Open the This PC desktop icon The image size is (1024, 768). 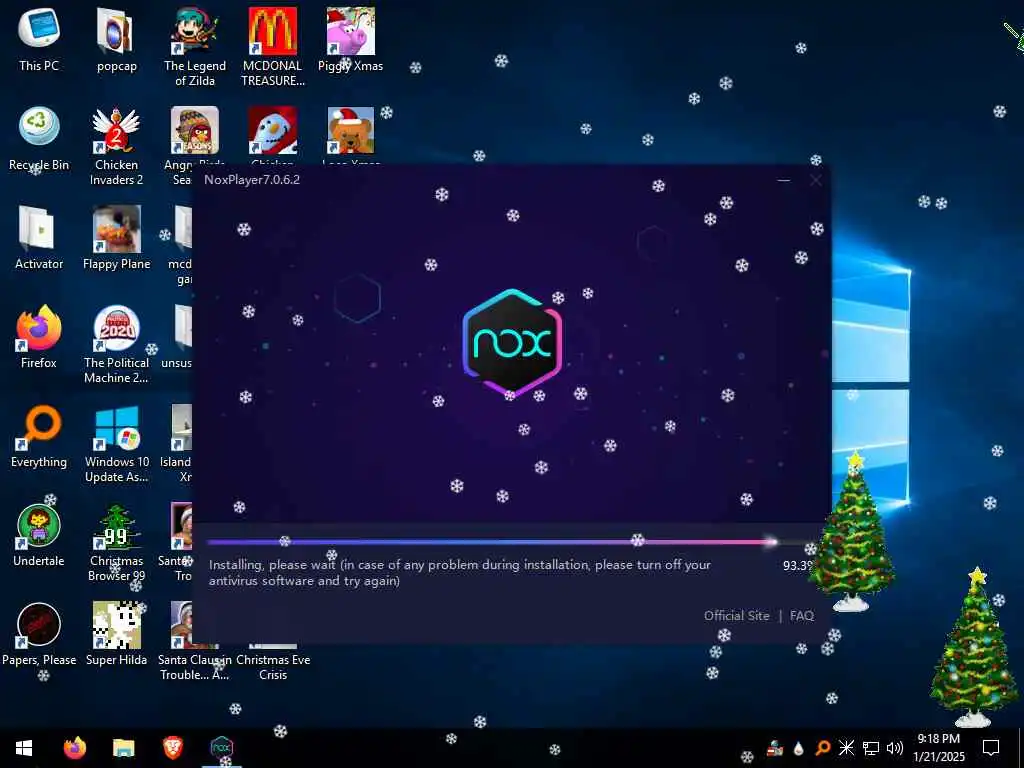coord(39,39)
